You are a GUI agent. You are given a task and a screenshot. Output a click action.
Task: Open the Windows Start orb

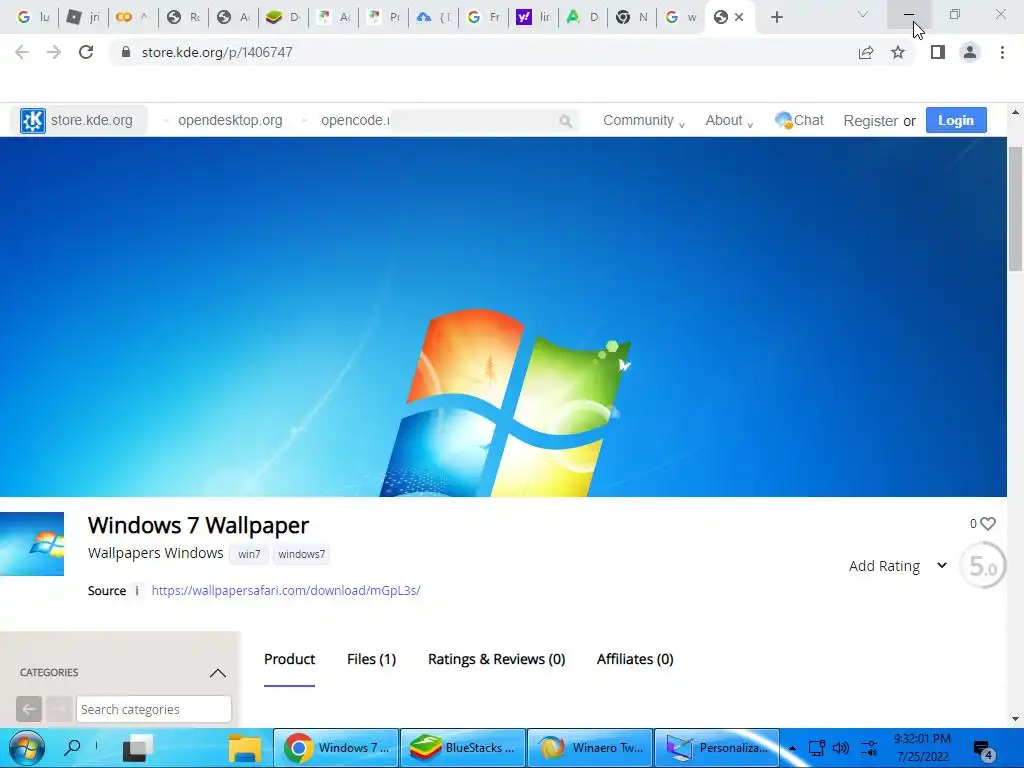point(27,748)
